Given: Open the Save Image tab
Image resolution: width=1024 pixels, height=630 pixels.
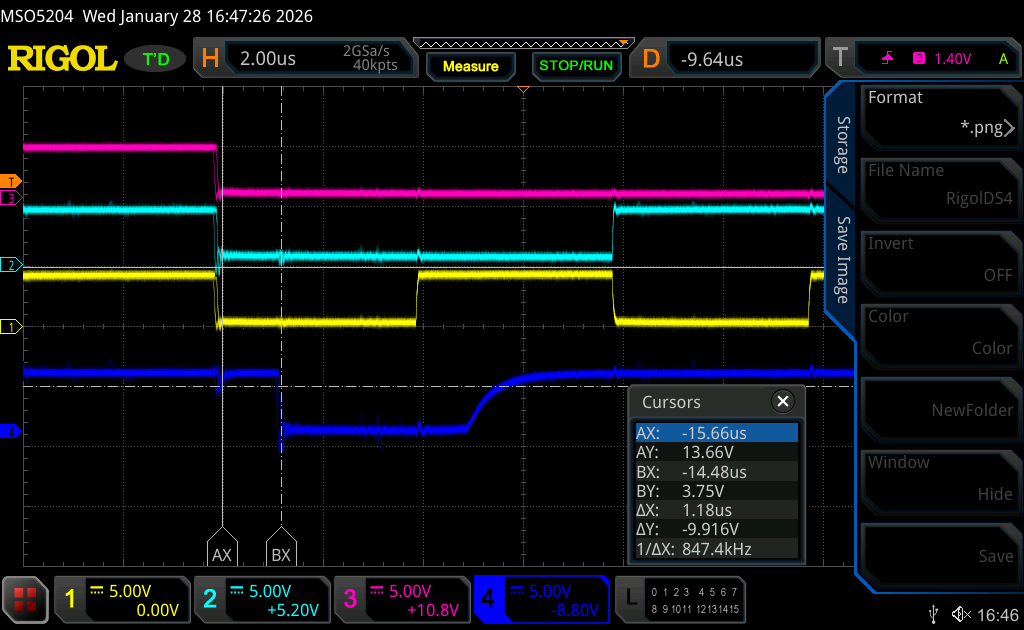Looking at the screenshot, I should point(842,259).
